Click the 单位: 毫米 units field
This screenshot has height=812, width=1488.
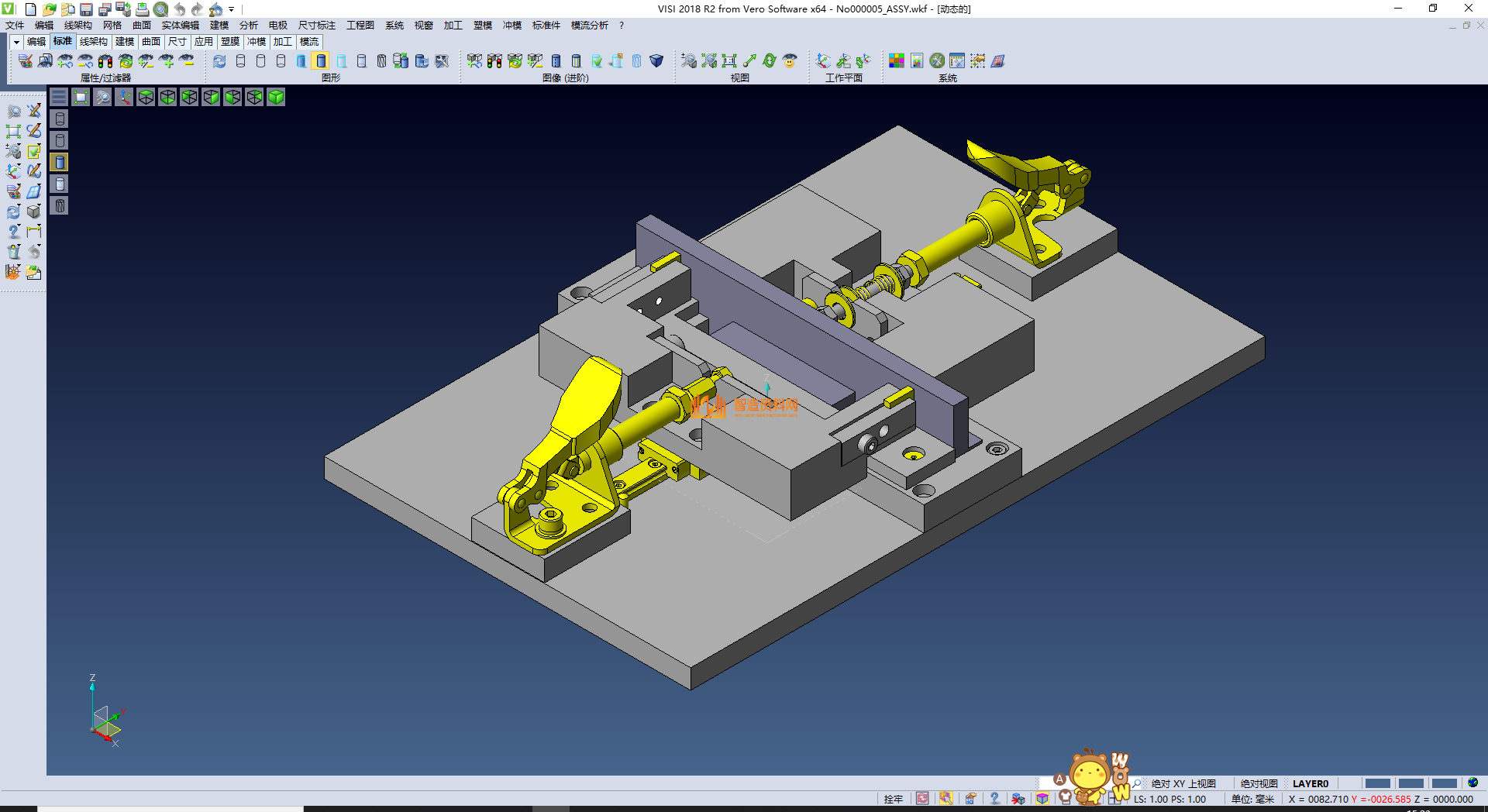pyautogui.click(x=1252, y=799)
